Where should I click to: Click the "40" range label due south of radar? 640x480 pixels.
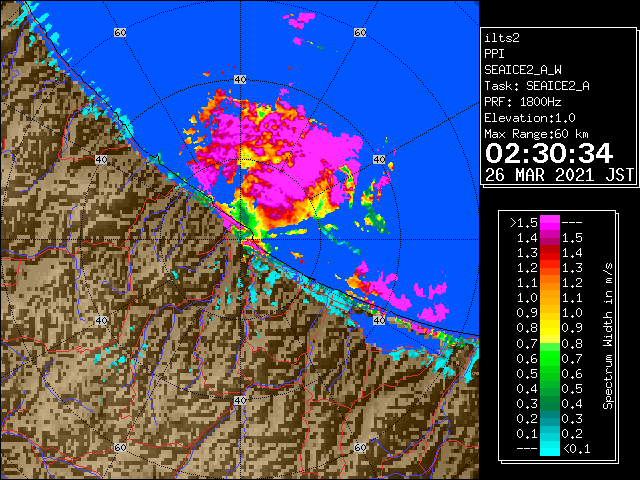[240, 400]
